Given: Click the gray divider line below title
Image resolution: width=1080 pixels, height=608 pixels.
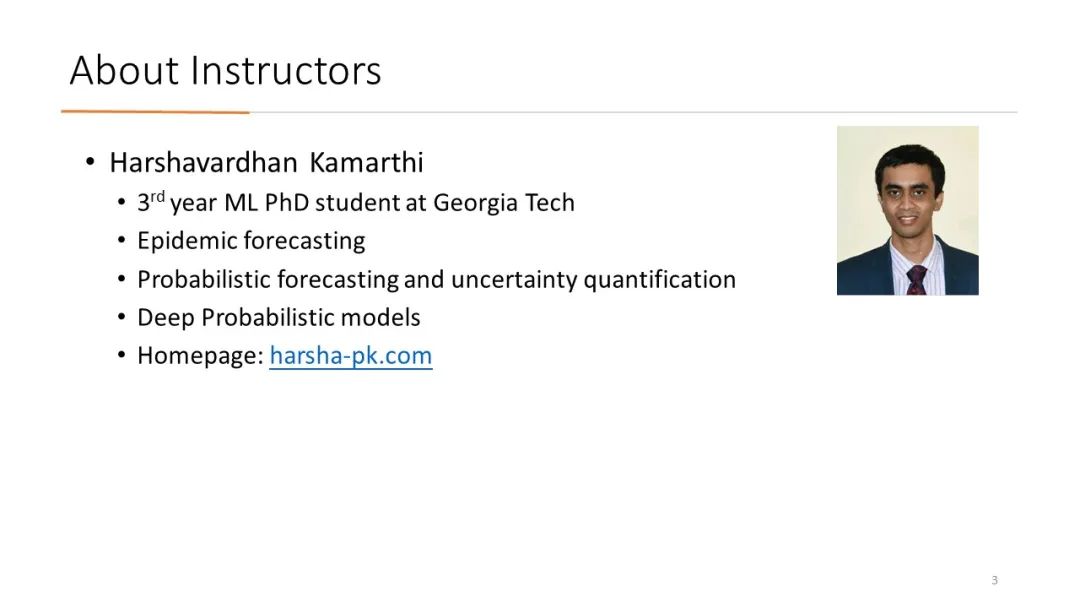Looking at the screenshot, I should (633, 112).
